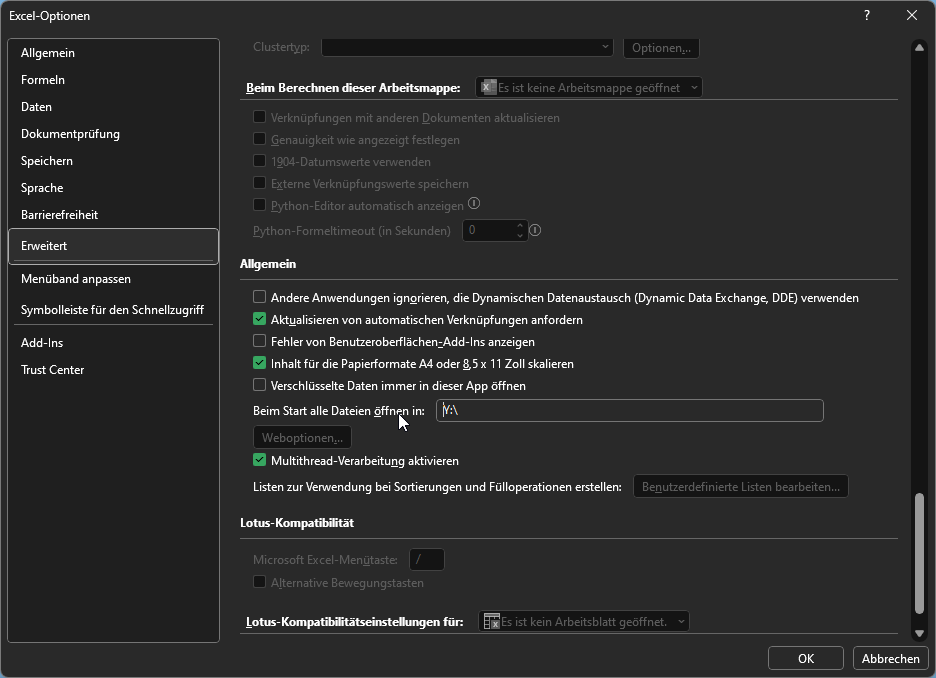Expand the Lotus-Kompatibilitätseinstellungen dropdown
Image resolution: width=936 pixels, height=678 pixels.
(584, 622)
